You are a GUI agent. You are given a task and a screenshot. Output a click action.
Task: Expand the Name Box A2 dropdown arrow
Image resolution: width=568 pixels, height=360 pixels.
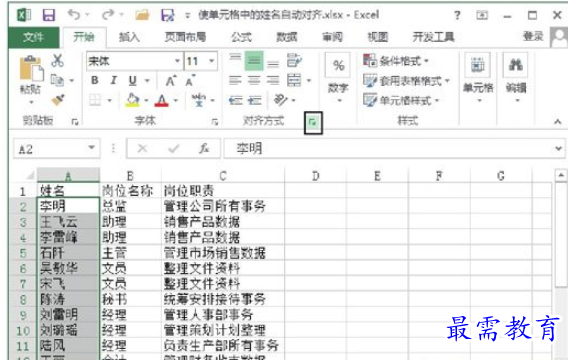[x=92, y=148]
